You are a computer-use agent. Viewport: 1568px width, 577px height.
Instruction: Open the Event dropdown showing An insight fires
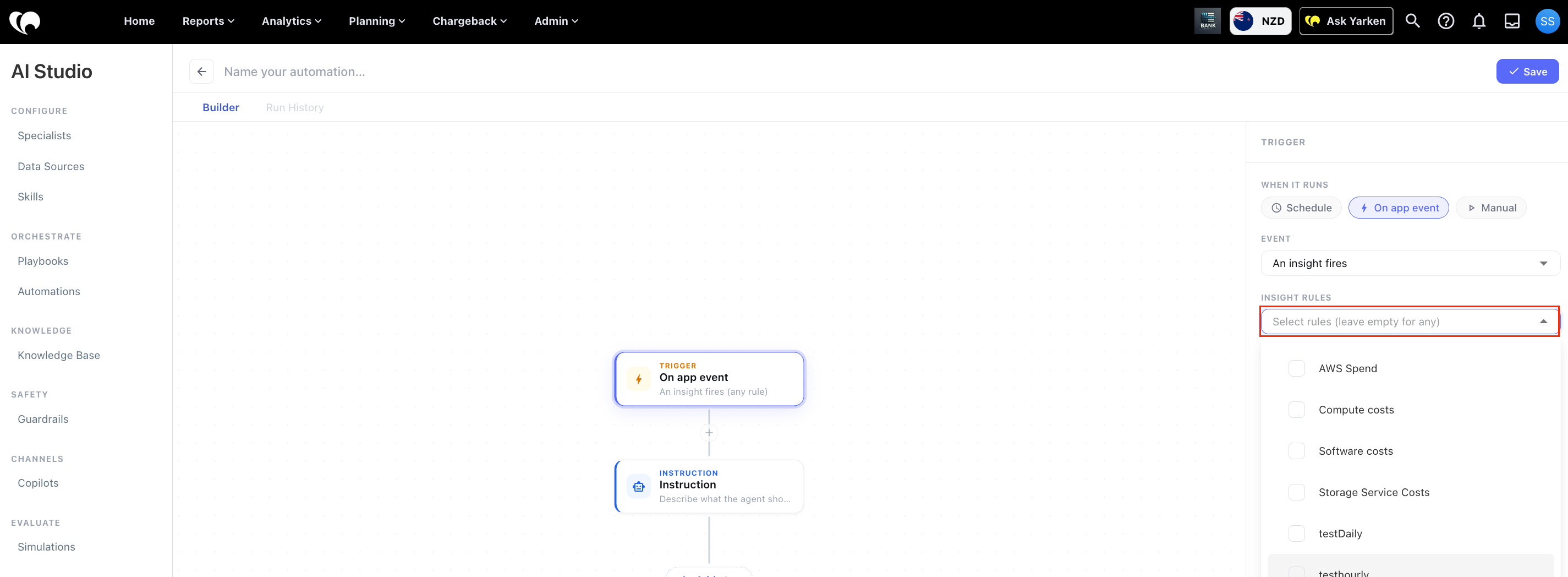1410,263
